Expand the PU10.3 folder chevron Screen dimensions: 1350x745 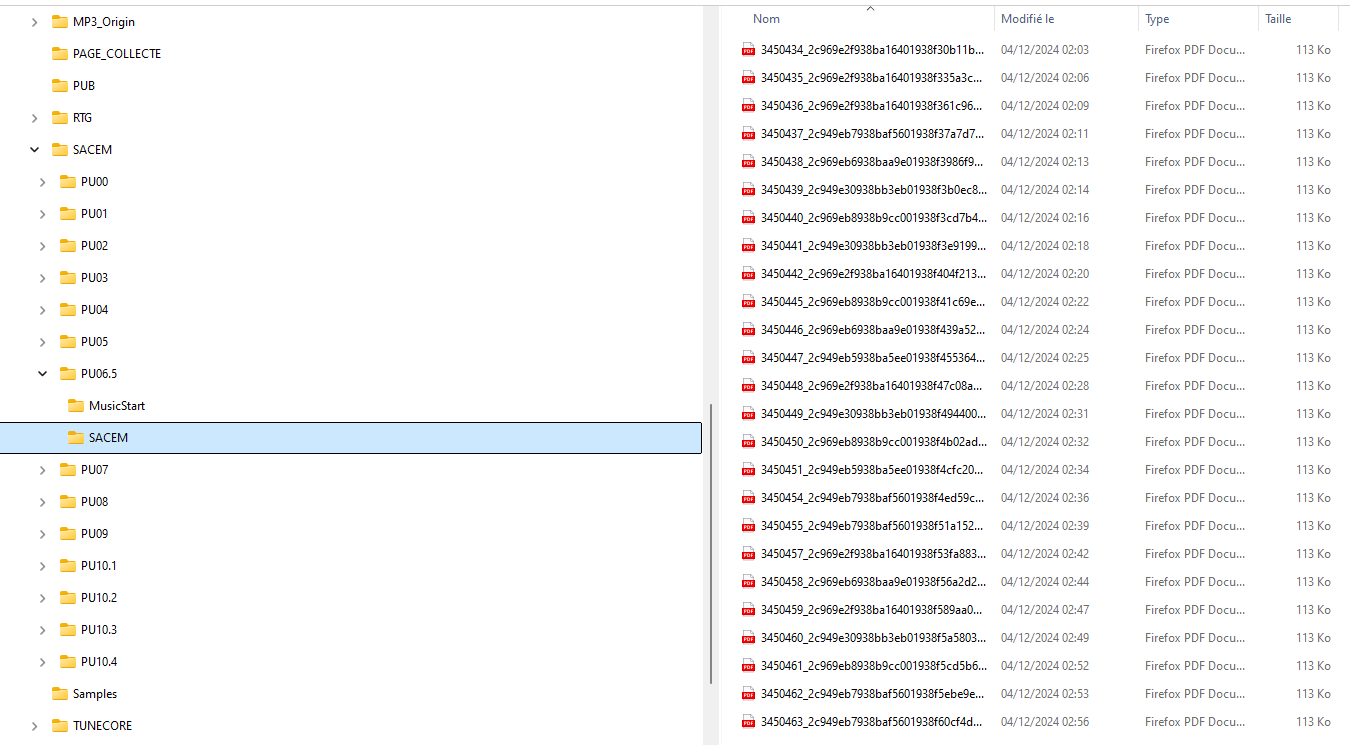[42, 630]
